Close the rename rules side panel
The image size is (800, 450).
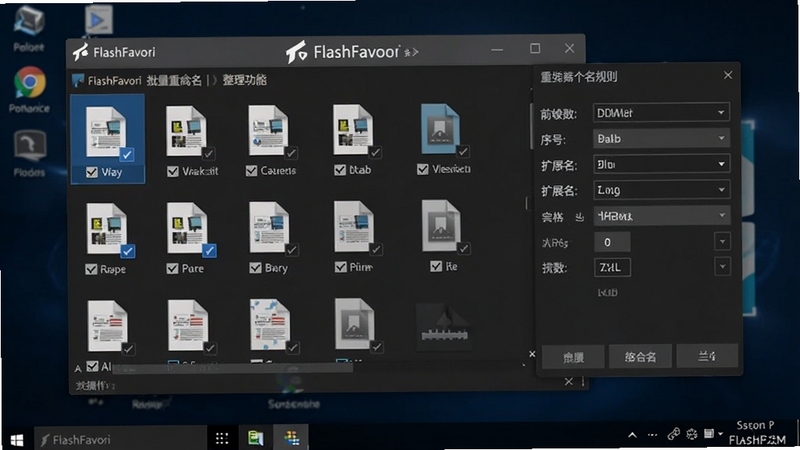pyautogui.click(x=728, y=76)
